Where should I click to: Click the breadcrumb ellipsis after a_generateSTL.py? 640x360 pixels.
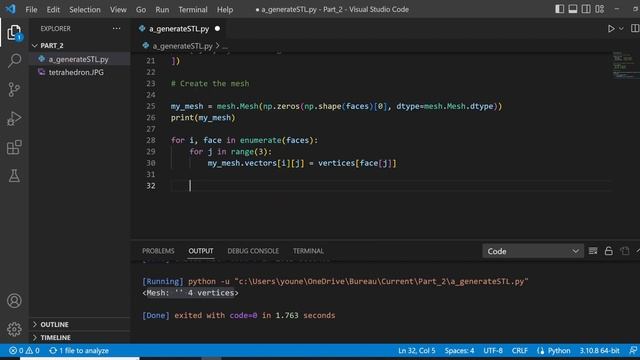225,46
